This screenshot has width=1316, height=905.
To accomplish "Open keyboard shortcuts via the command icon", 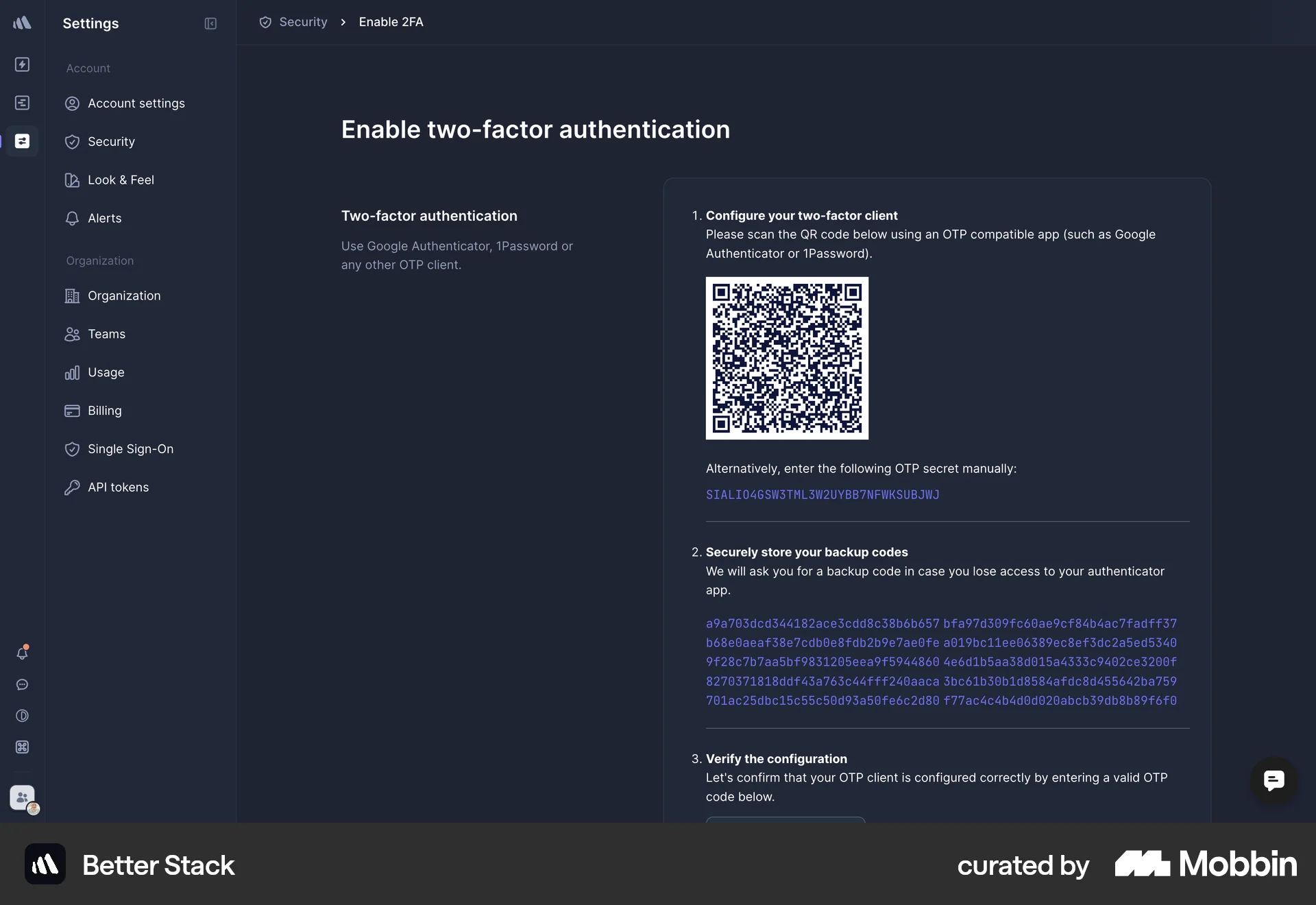I will pos(23,747).
